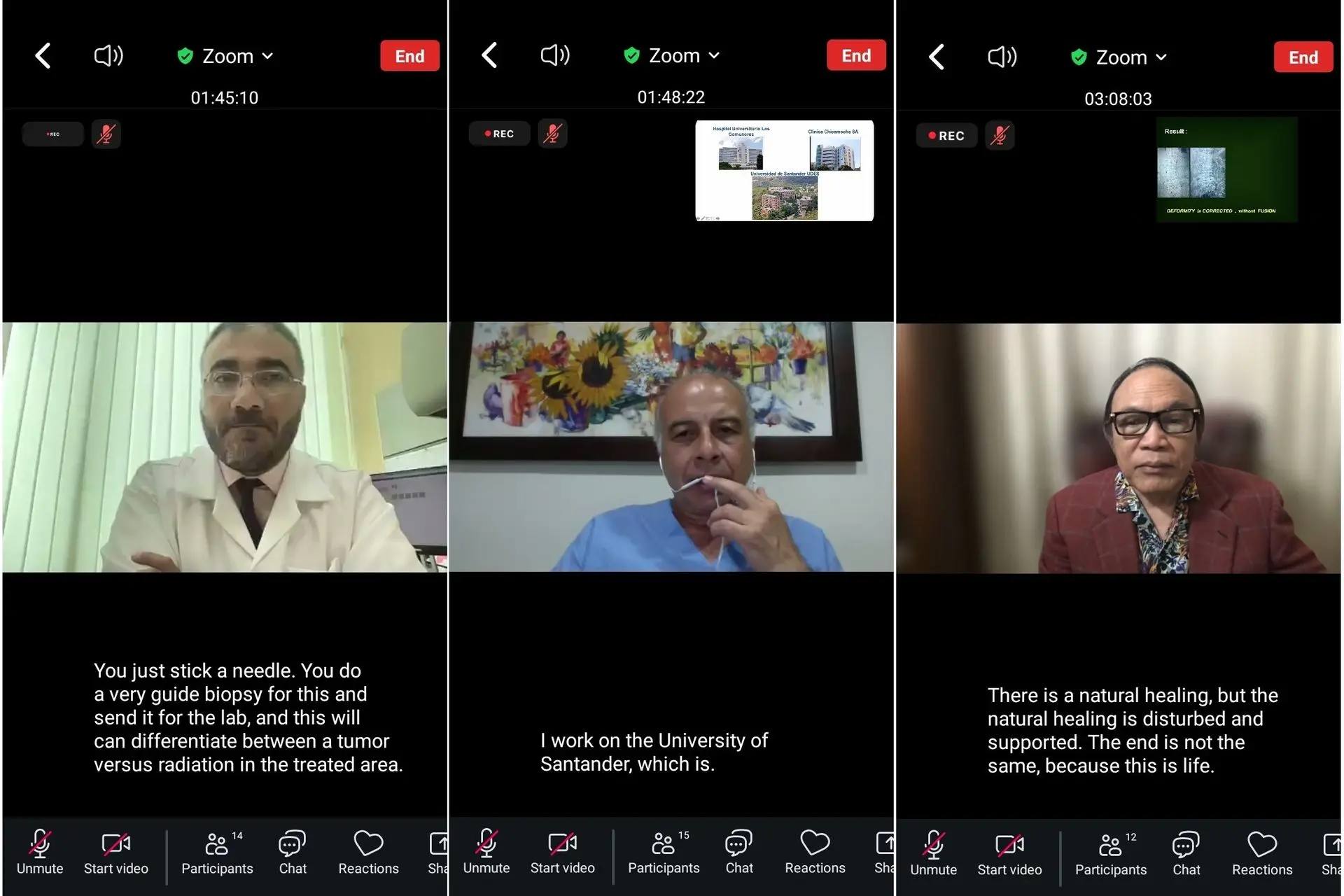
Task: Tap caption 'I work on the University of Santander'
Action: [x=654, y=752]
